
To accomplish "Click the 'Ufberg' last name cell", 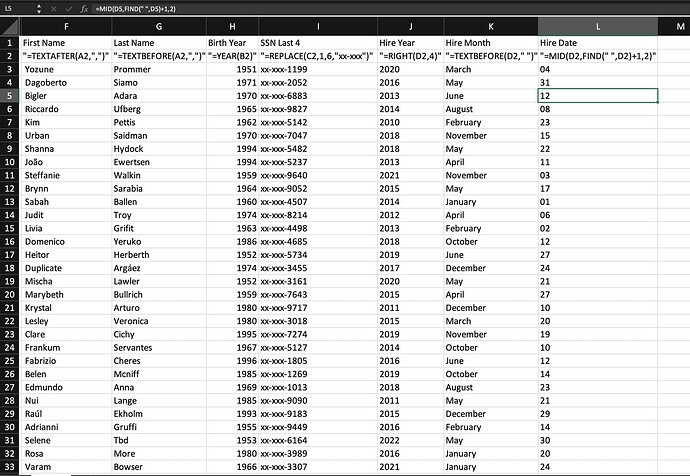I will [159, 109].
